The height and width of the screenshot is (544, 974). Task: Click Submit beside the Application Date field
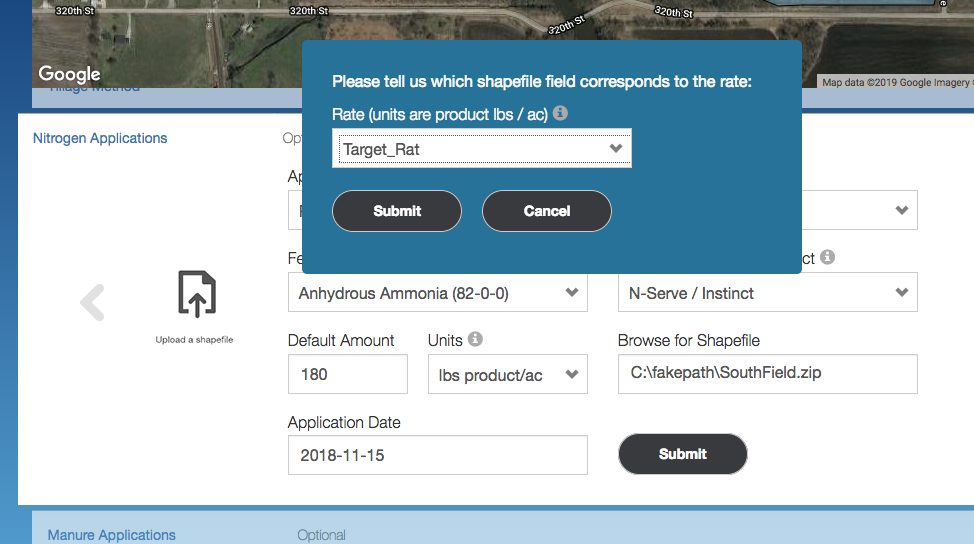(683, 454)
